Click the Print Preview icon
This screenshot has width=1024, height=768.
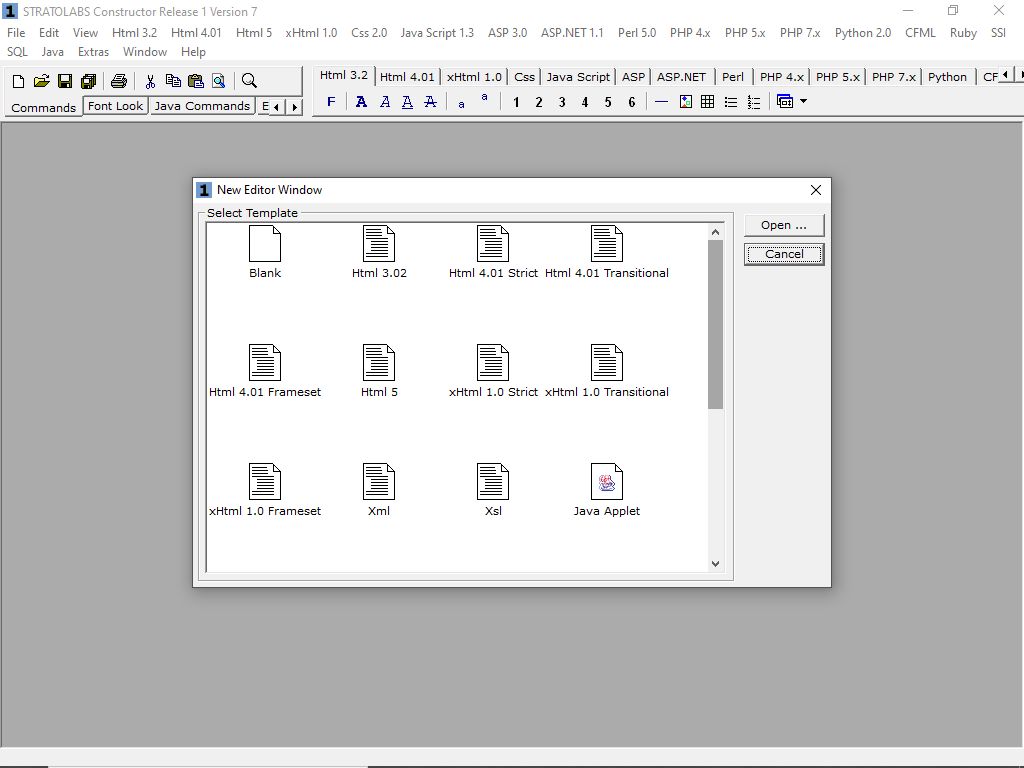click(x=219, y=81)
